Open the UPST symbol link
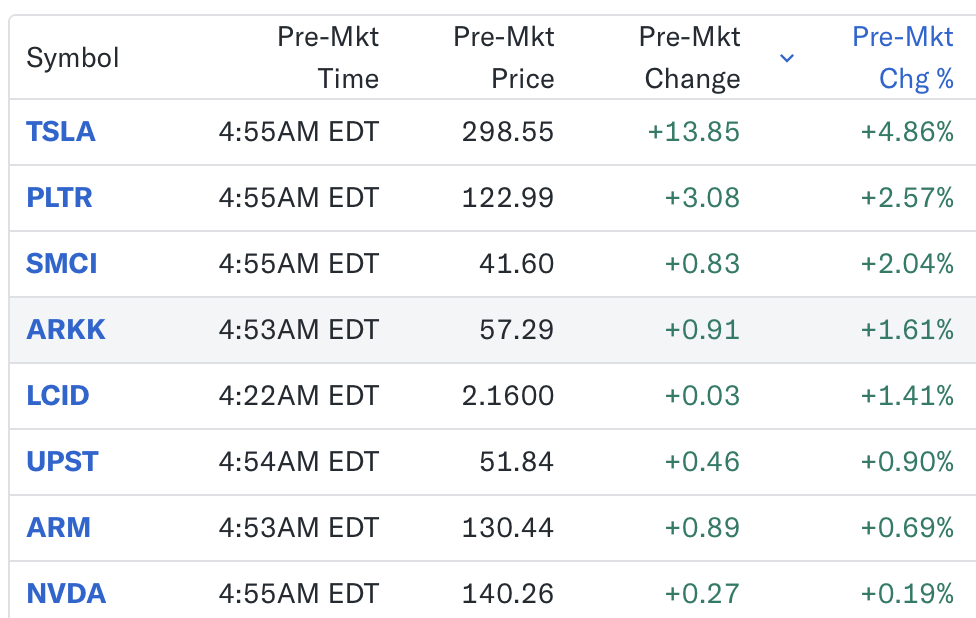The width and height of the screenshot is (976, 618). [62, 462]
